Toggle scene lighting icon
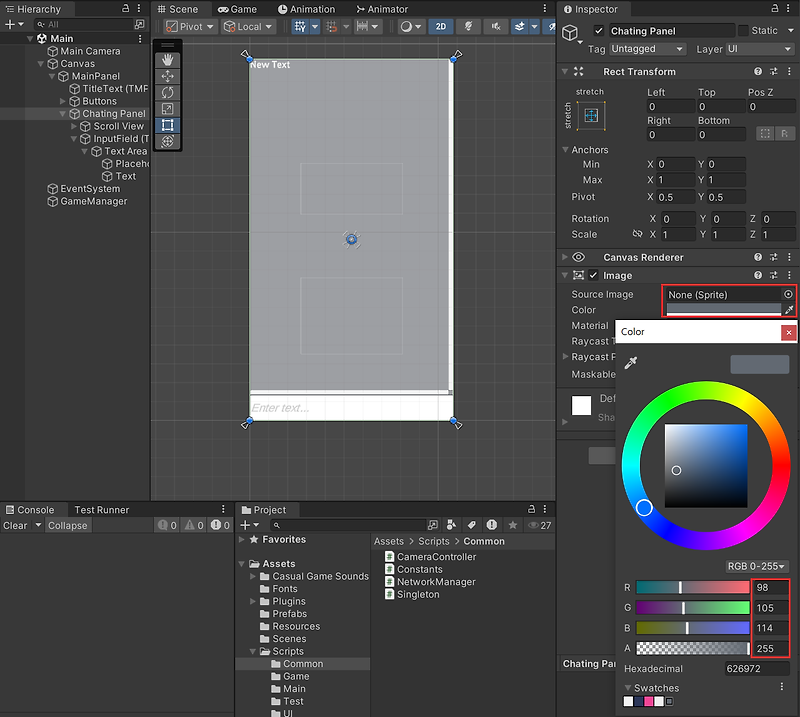 click(x=468, y=27)
